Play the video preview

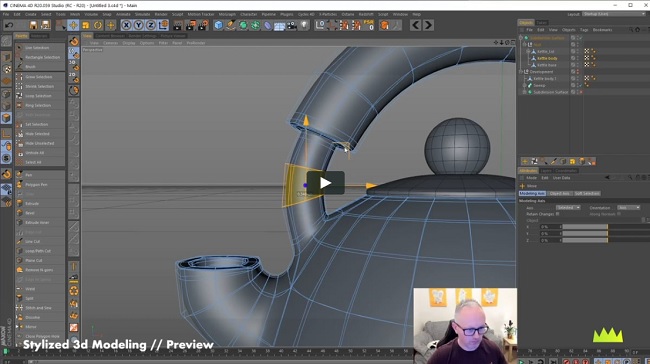325,183
